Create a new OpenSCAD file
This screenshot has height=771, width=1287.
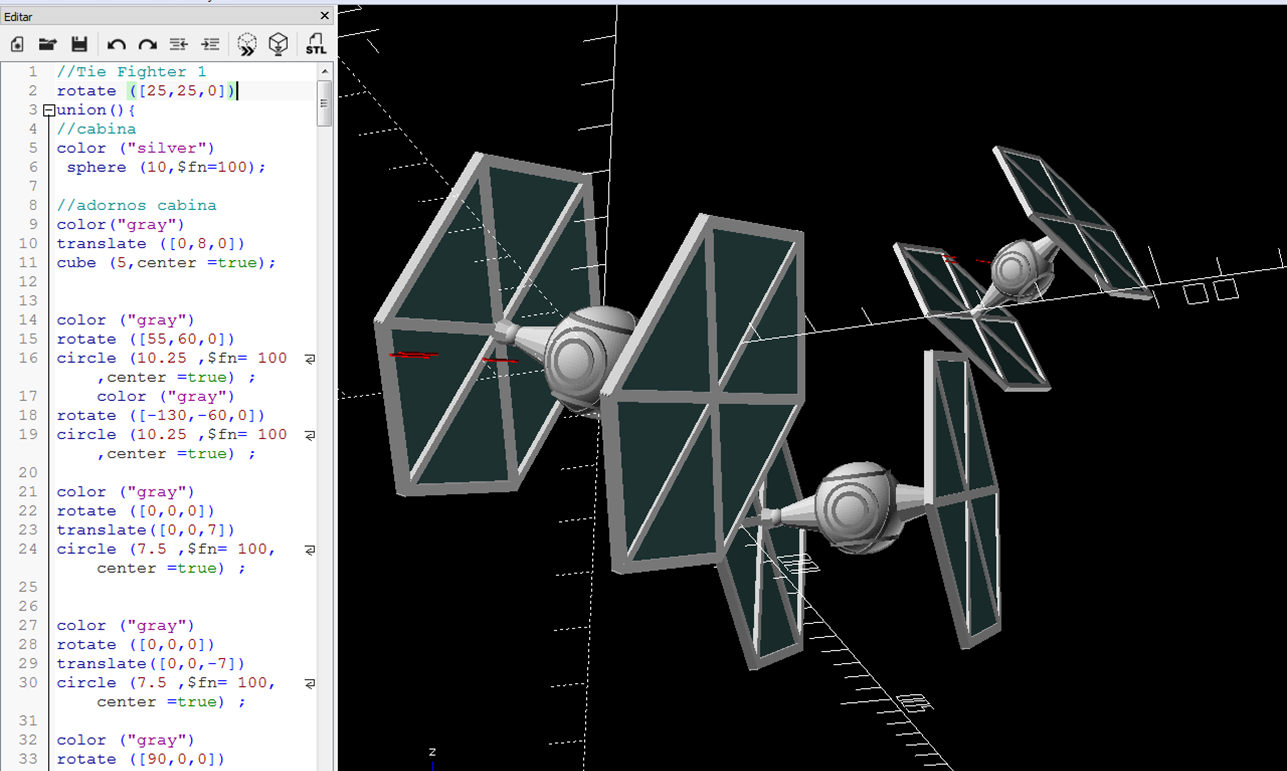click(16, 44)
